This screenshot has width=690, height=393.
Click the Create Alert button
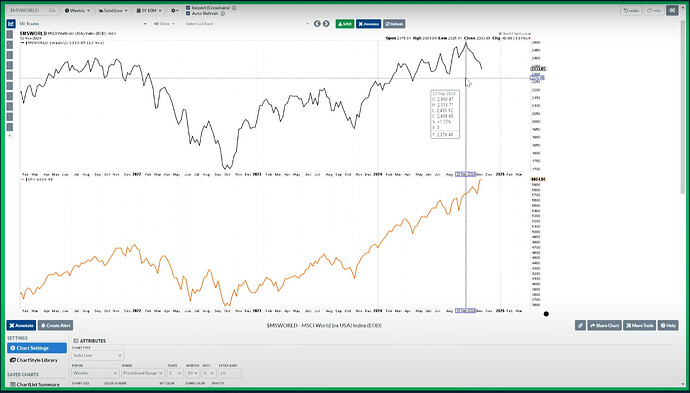[55, 326]
